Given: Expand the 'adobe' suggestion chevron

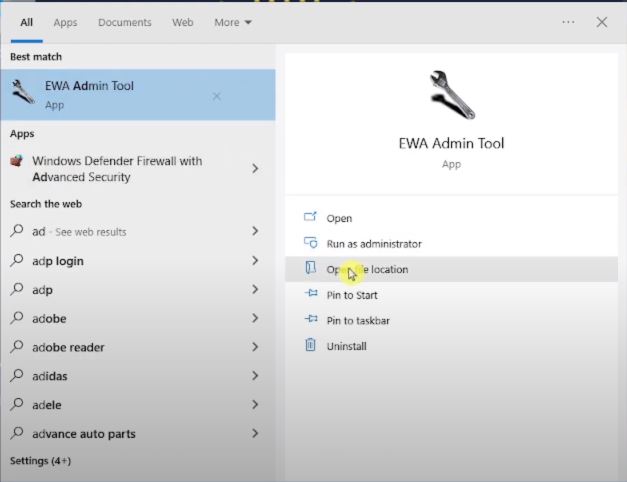Looking at the screenshot, I should 255,318.
